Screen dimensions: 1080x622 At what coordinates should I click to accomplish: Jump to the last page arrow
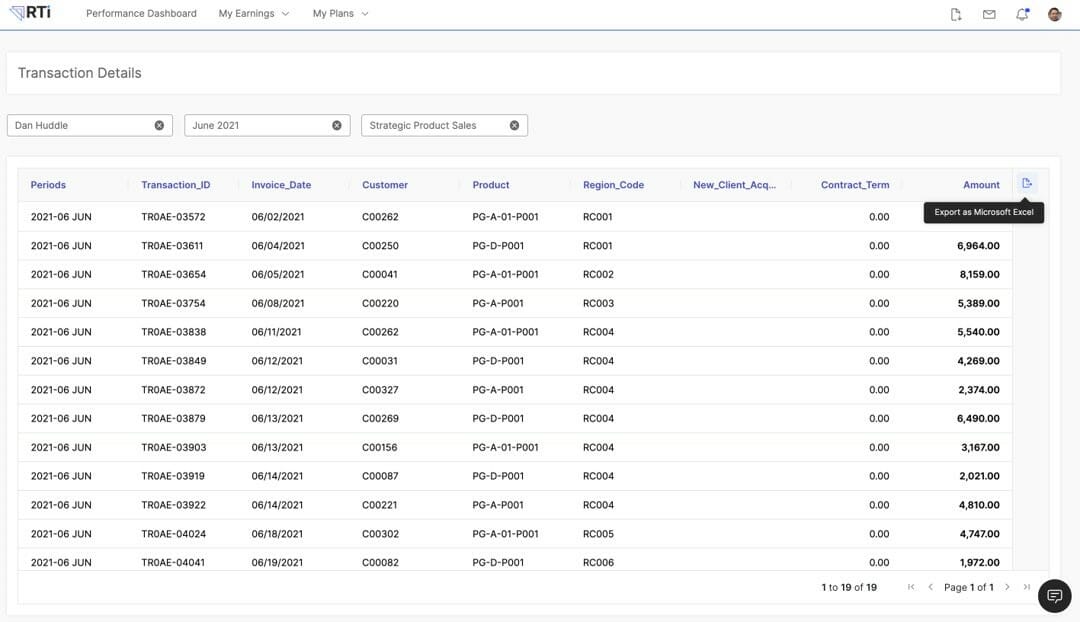1027,587
